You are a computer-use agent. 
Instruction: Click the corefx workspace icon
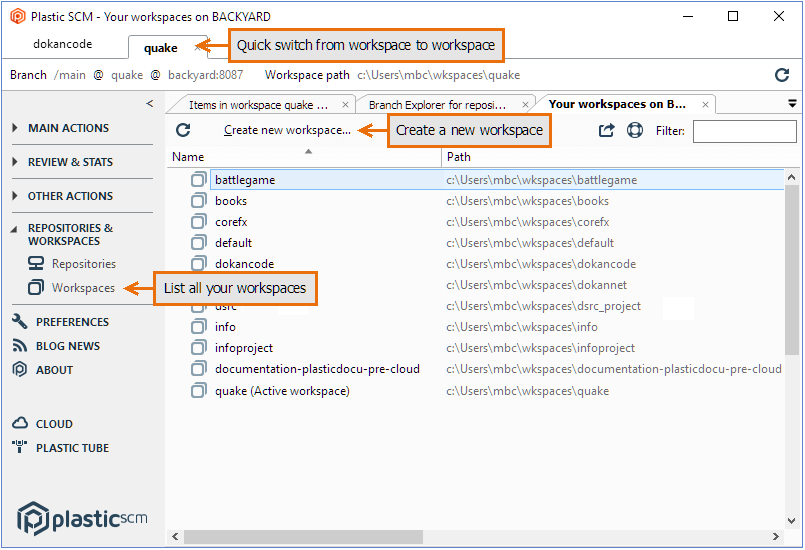tap(199, 221)
